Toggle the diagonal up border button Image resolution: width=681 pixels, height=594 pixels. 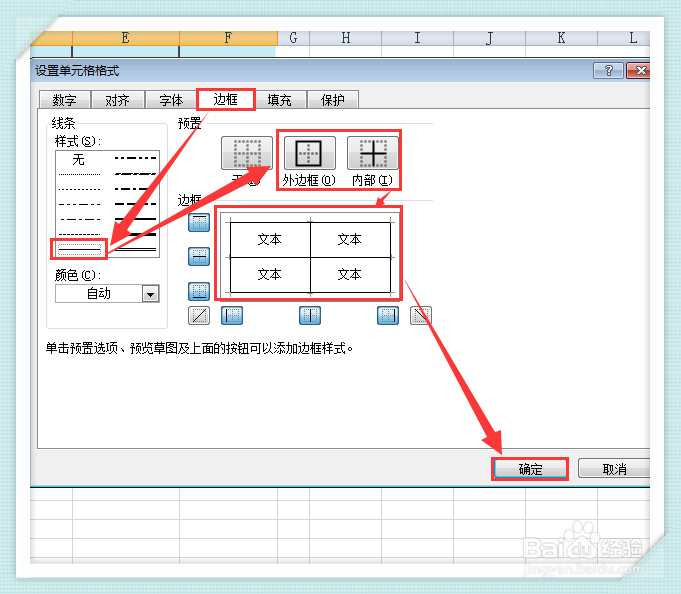pos(199,316)
